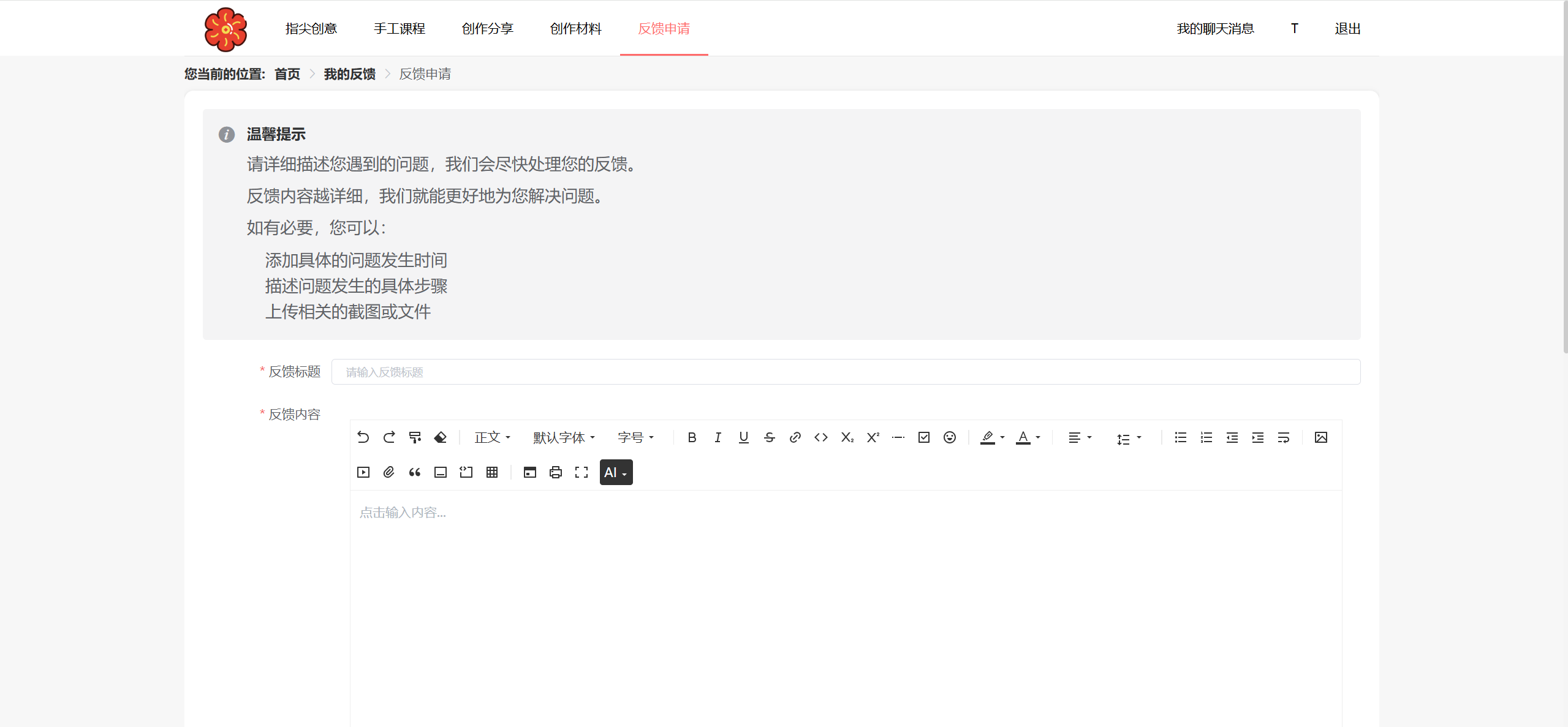Viewport: 1568px width, 727px height.
Task: Attach a file with the paperclip icon
Action: [389, 472]
